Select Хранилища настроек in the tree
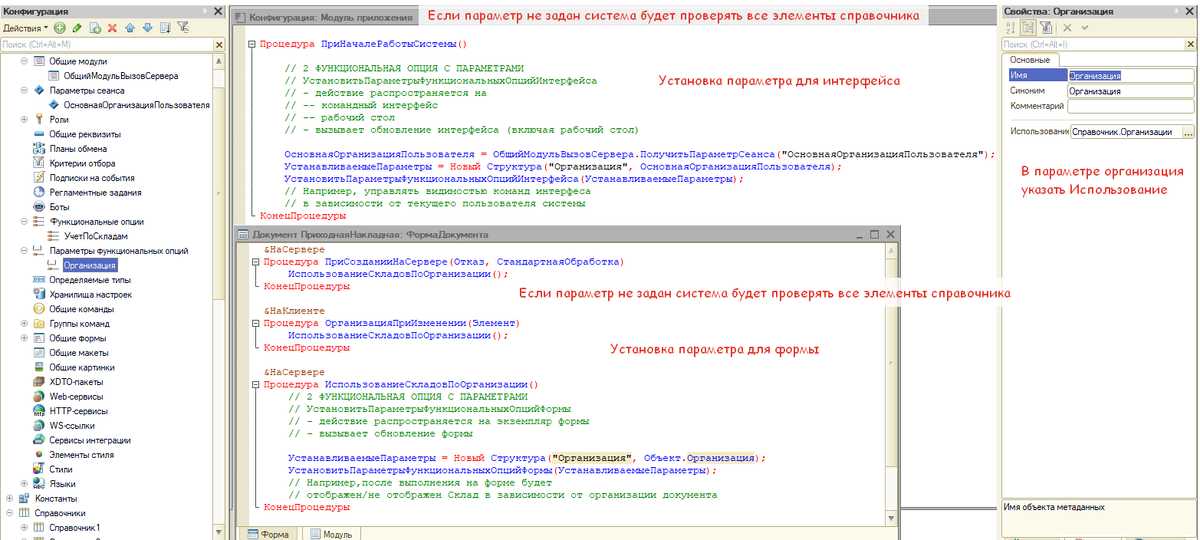1200x540 pixels. point(90,294)
